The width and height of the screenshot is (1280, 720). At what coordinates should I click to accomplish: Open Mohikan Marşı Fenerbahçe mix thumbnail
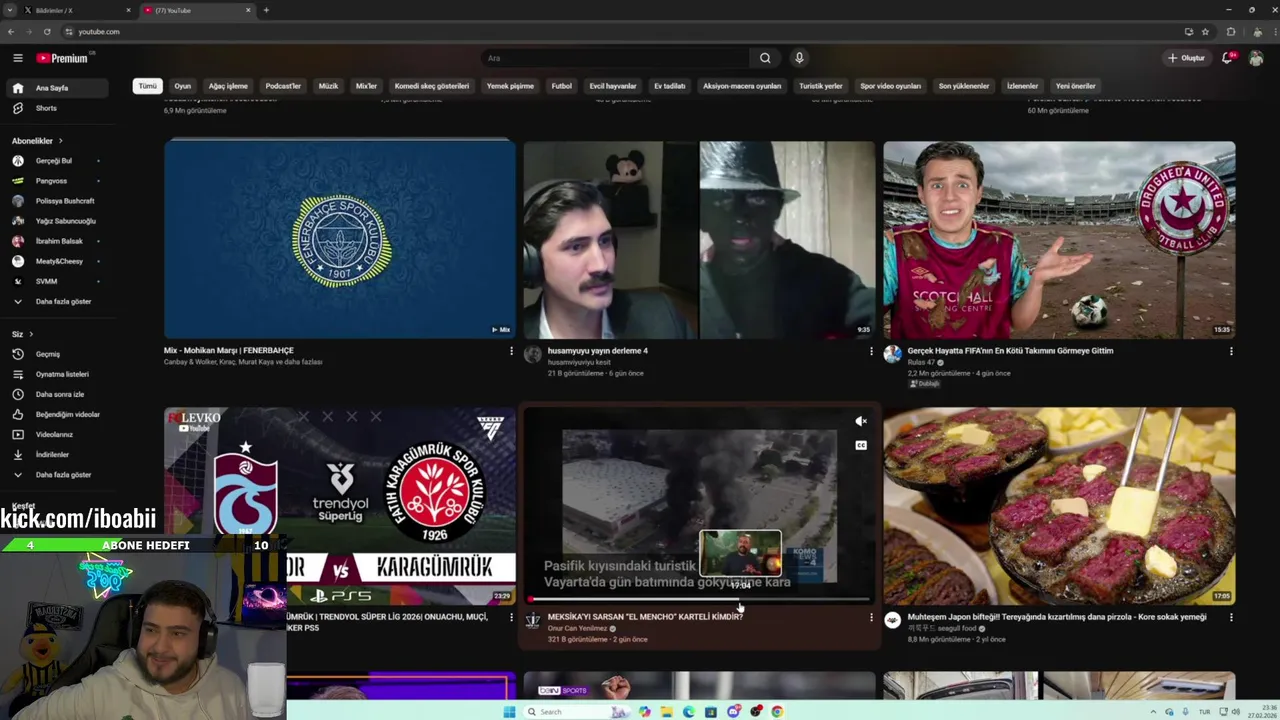[x=340, y=240]
